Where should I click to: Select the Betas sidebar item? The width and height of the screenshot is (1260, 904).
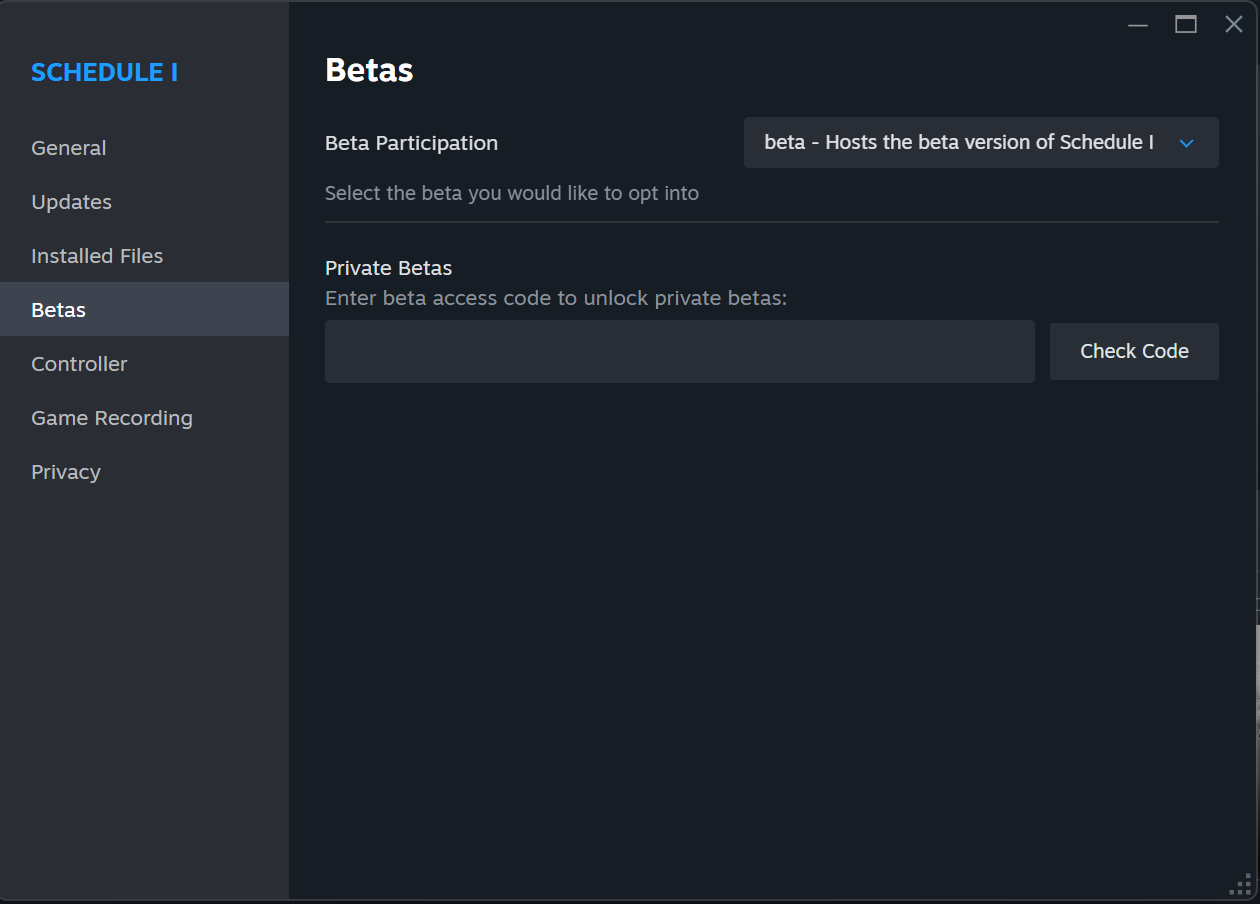(x=59, y=310)
